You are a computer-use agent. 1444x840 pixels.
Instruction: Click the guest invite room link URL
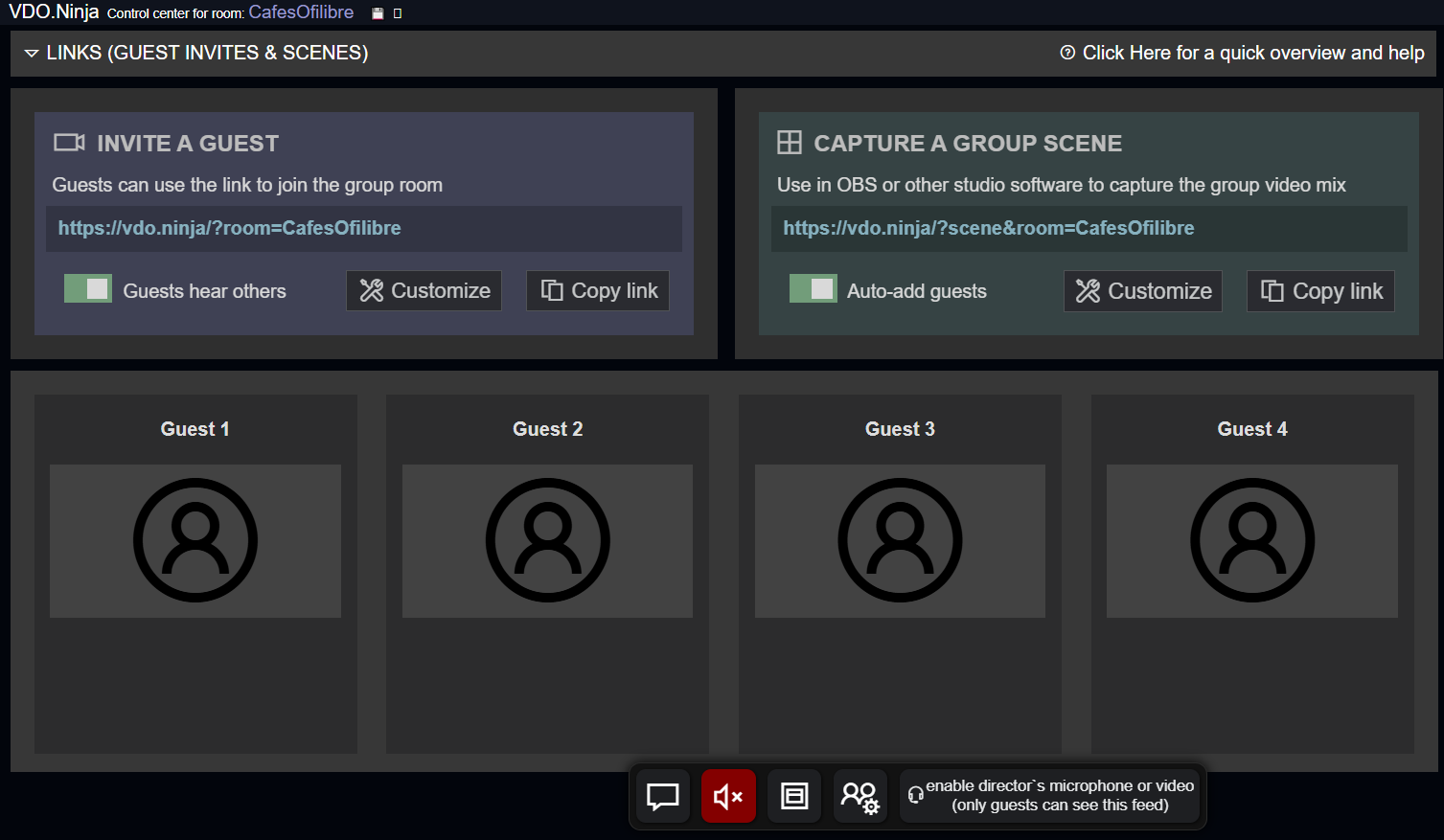coord(229,228)
